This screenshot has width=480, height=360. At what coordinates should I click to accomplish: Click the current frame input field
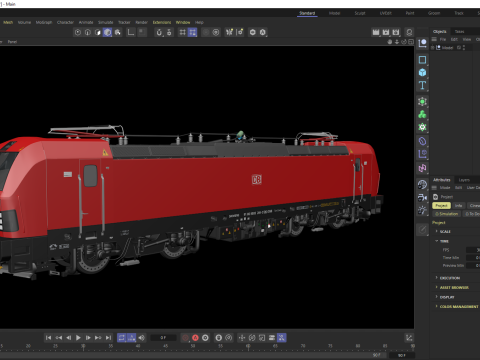163,338
